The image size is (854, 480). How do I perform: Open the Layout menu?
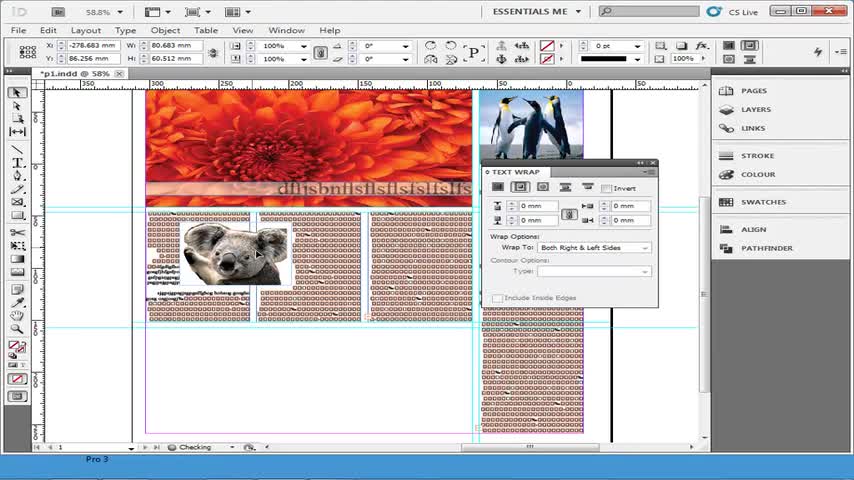tap(86, 31)
